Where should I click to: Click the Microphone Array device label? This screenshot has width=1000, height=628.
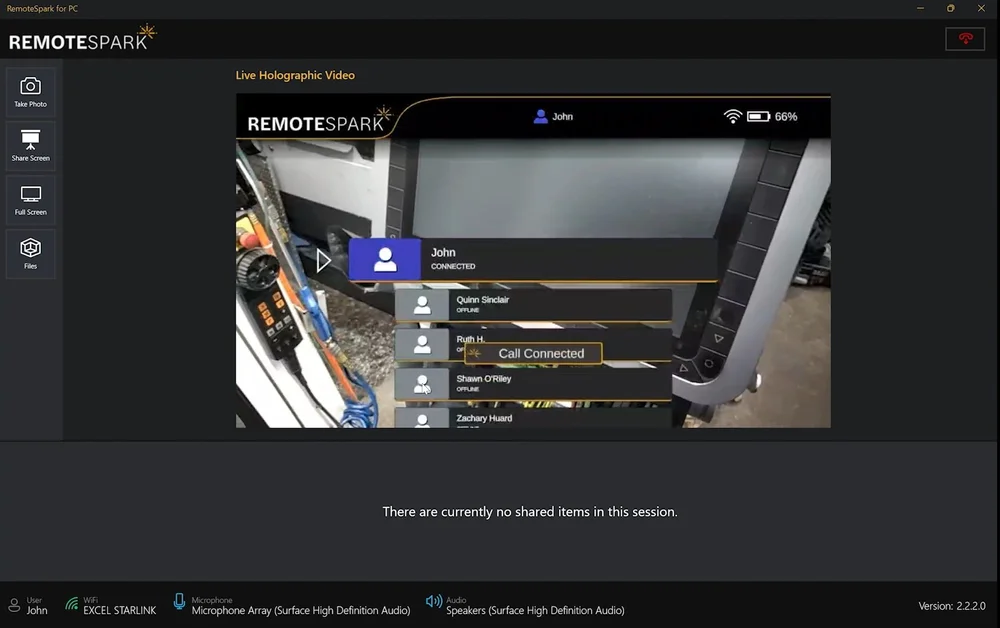click(x=300, y=610)
